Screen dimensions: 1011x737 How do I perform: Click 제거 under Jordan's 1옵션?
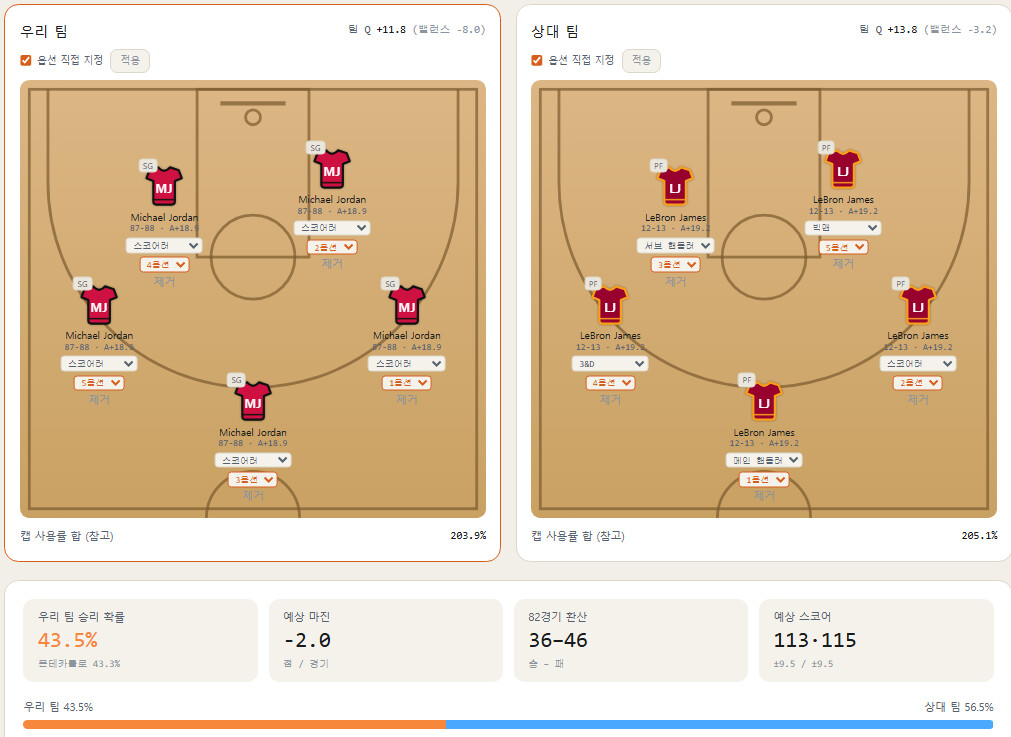[407, 400]
